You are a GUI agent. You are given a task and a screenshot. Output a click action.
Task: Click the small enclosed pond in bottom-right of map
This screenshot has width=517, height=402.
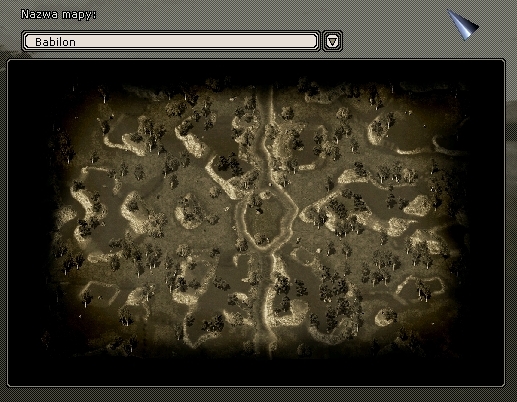click(x=421, y=288)
